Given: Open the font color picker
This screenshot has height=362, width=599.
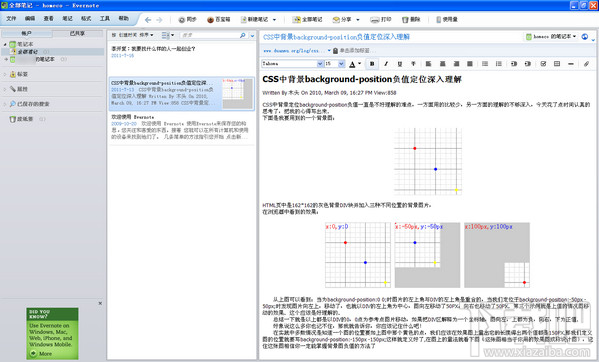Looking at the screenshot, I should click(355, 64).
